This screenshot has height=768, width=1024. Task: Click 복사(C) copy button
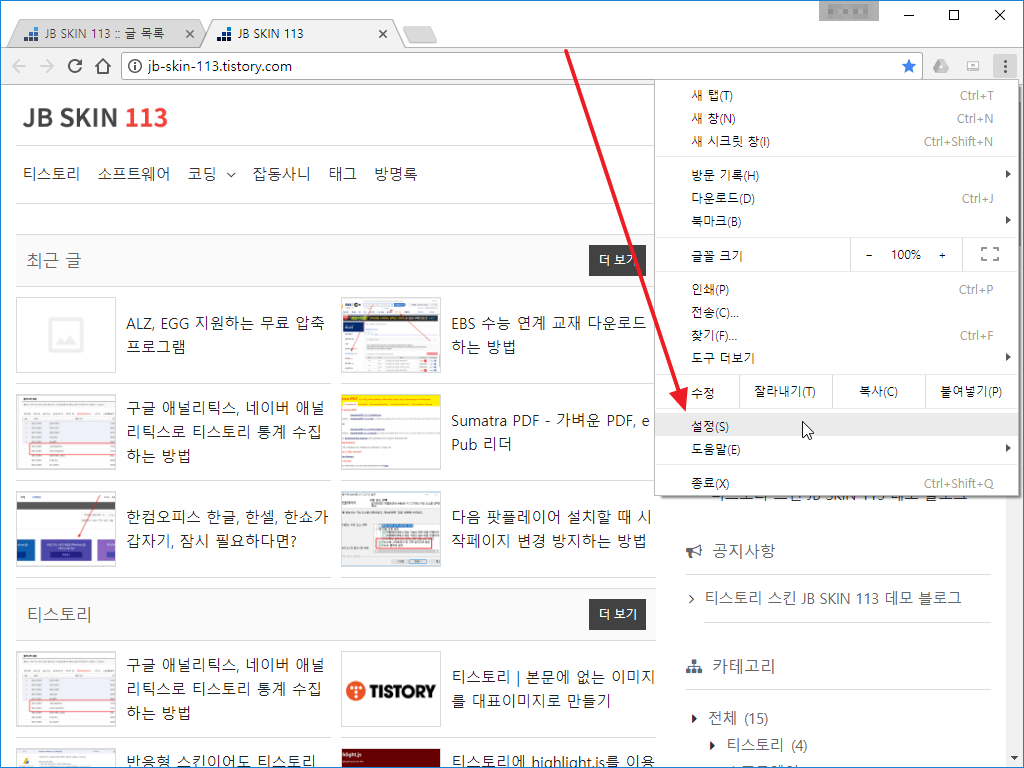(878, 392)
